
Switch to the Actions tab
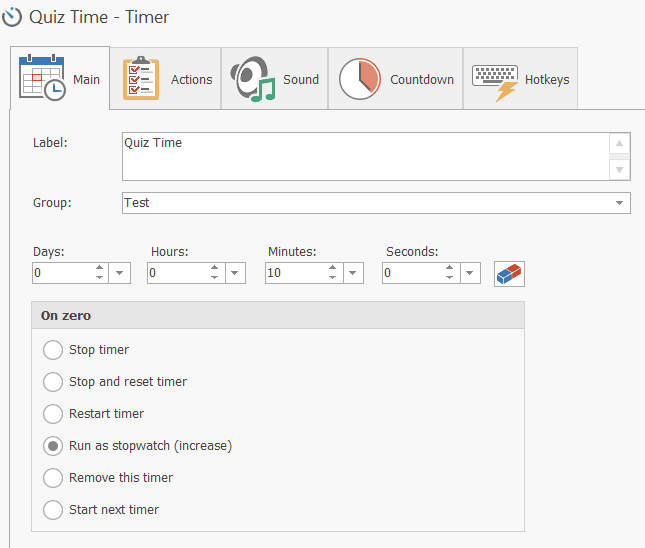tap(166, 78)
